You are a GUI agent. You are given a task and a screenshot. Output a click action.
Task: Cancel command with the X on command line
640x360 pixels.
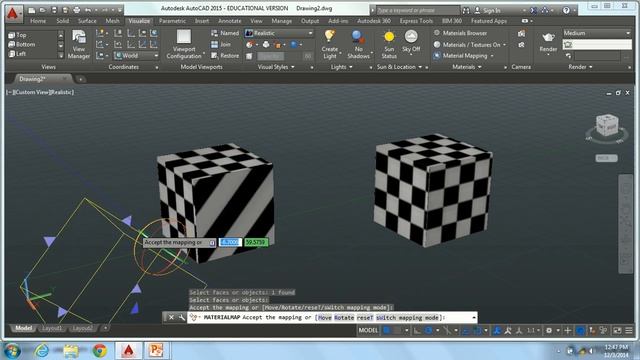(171, 318)
